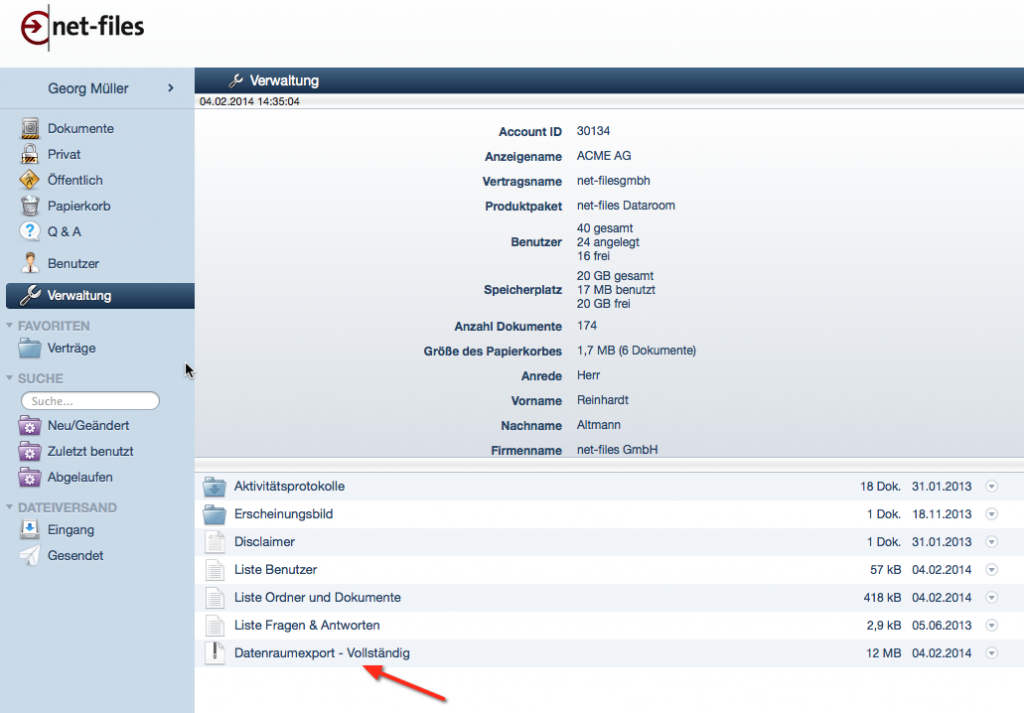
Task: Open dropdown for Aktivitätsprotokolle row
Action: pos(991,487)
